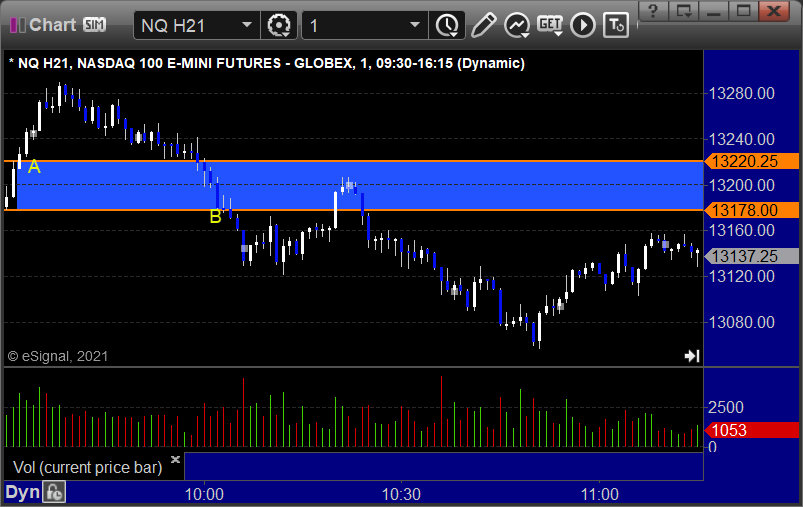Click the purple chart window icon

(x=18, y=25)
